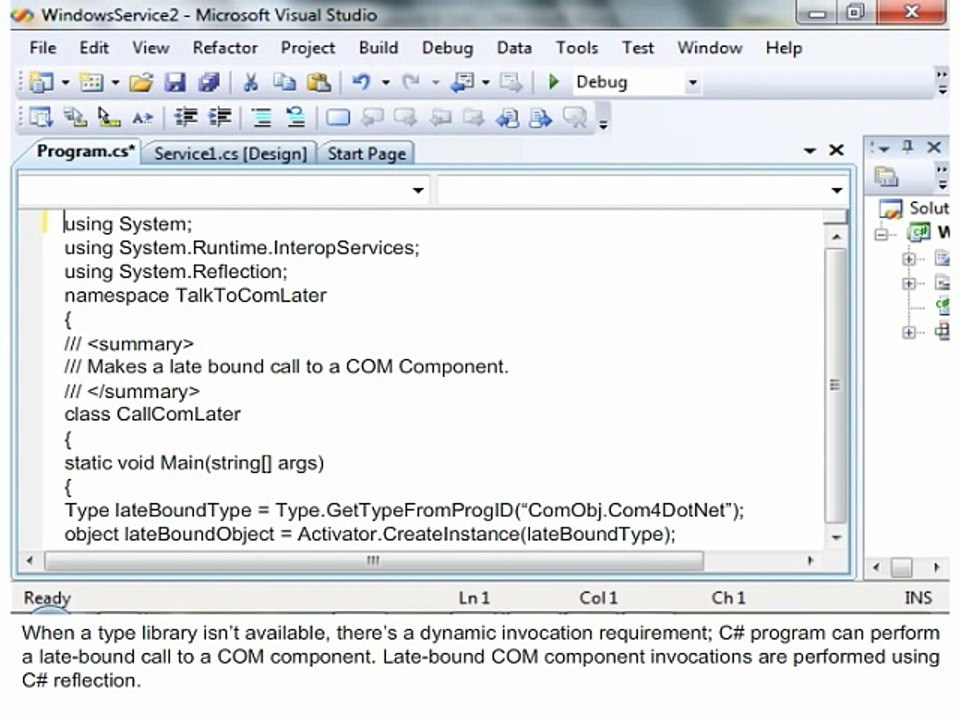Click the greyed Redo arrow icon
The height and width of the screenshot is (720, 960).
tap(411, 82)
